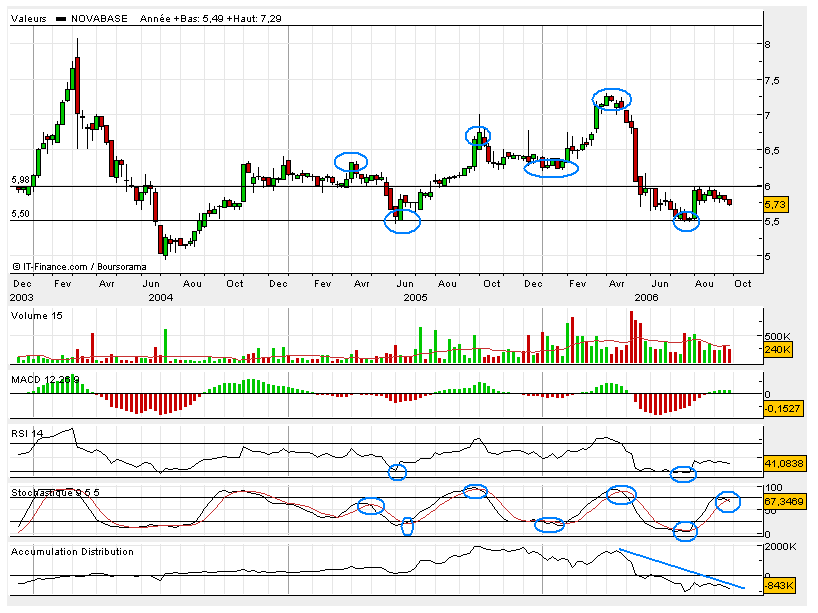Click the 5,50 support level label
This screenshot has width=818, height=613.
[x=20, y=214]
